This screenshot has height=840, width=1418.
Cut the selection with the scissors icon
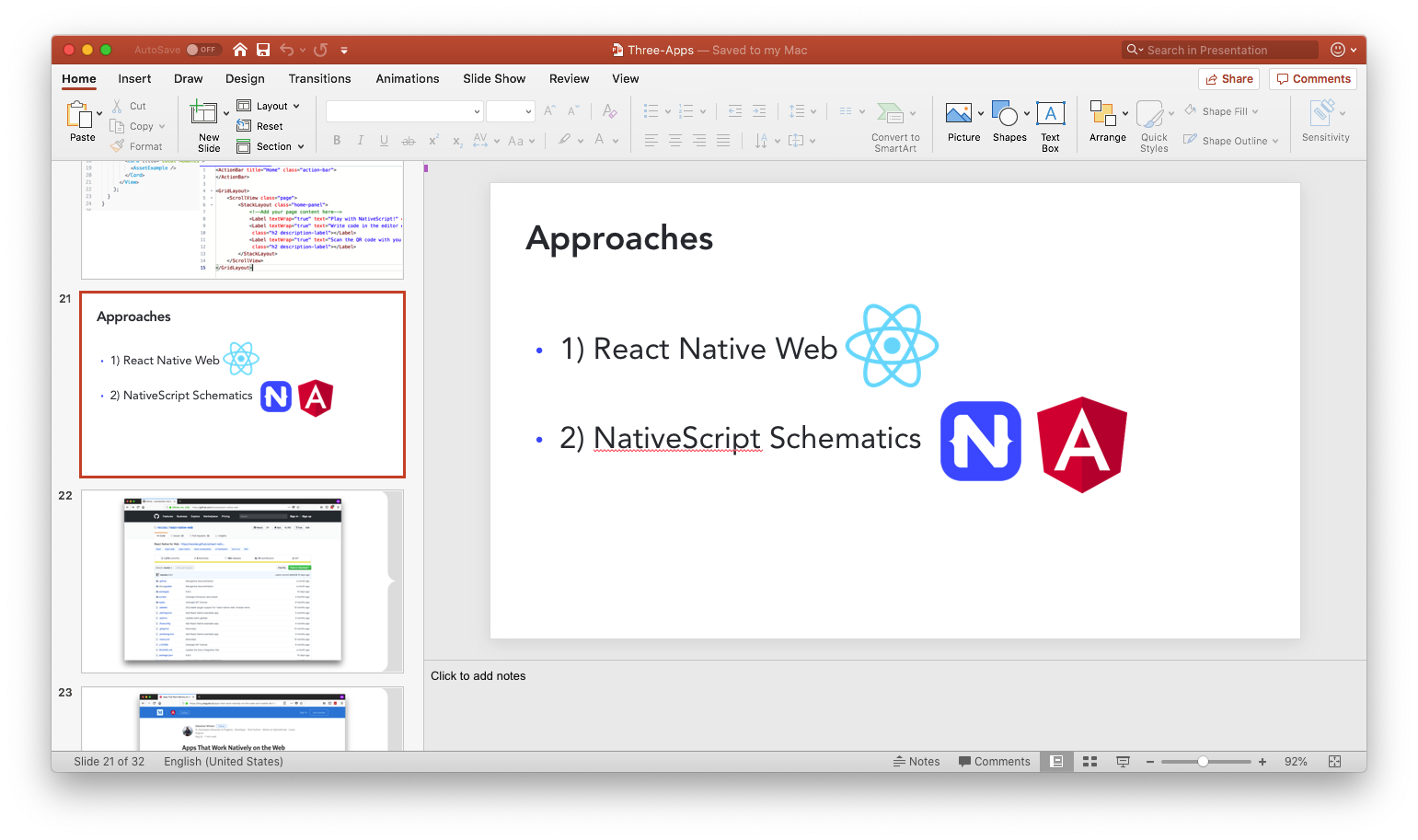point(117,106)
